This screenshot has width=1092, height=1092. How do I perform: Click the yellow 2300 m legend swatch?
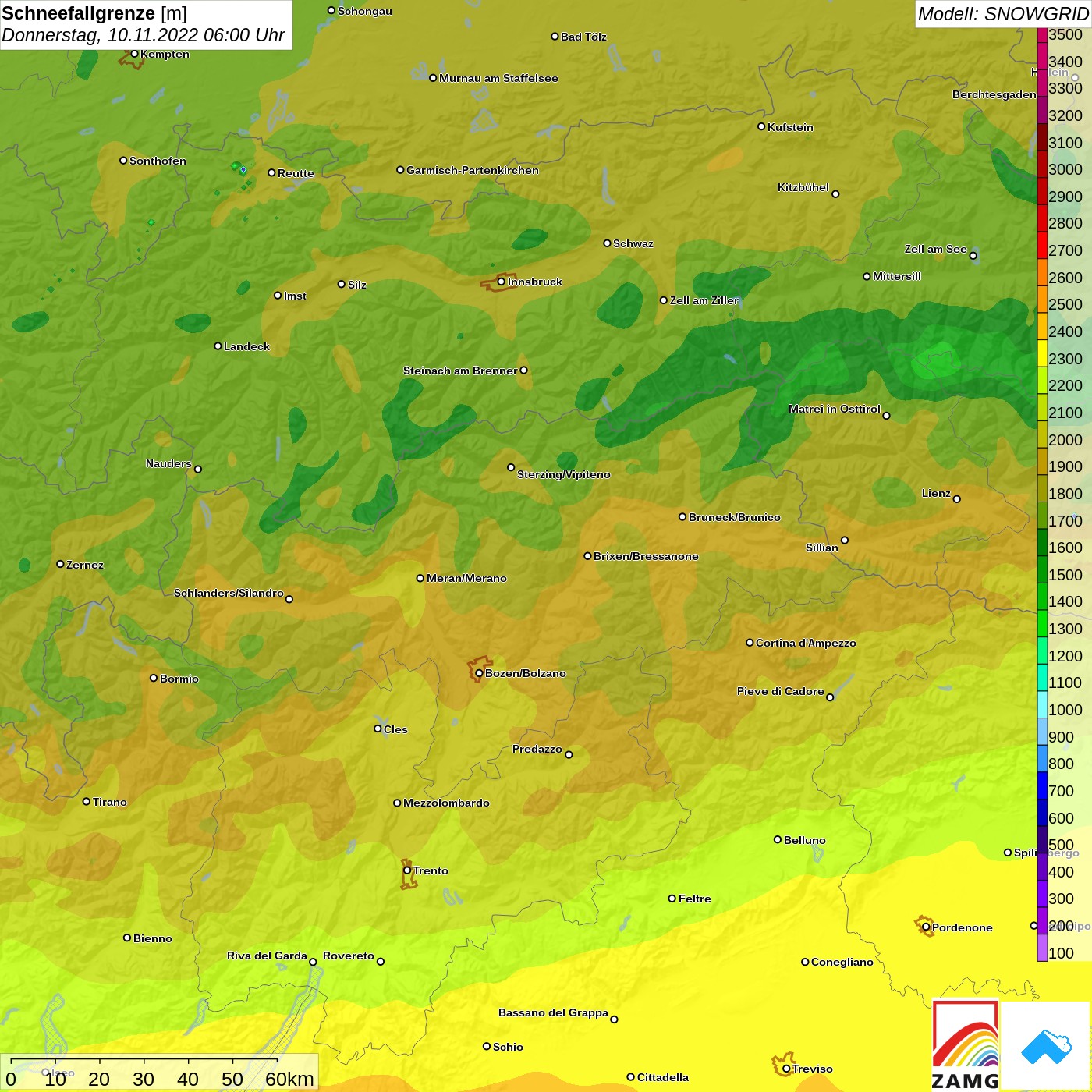[x=1042, y=353]
